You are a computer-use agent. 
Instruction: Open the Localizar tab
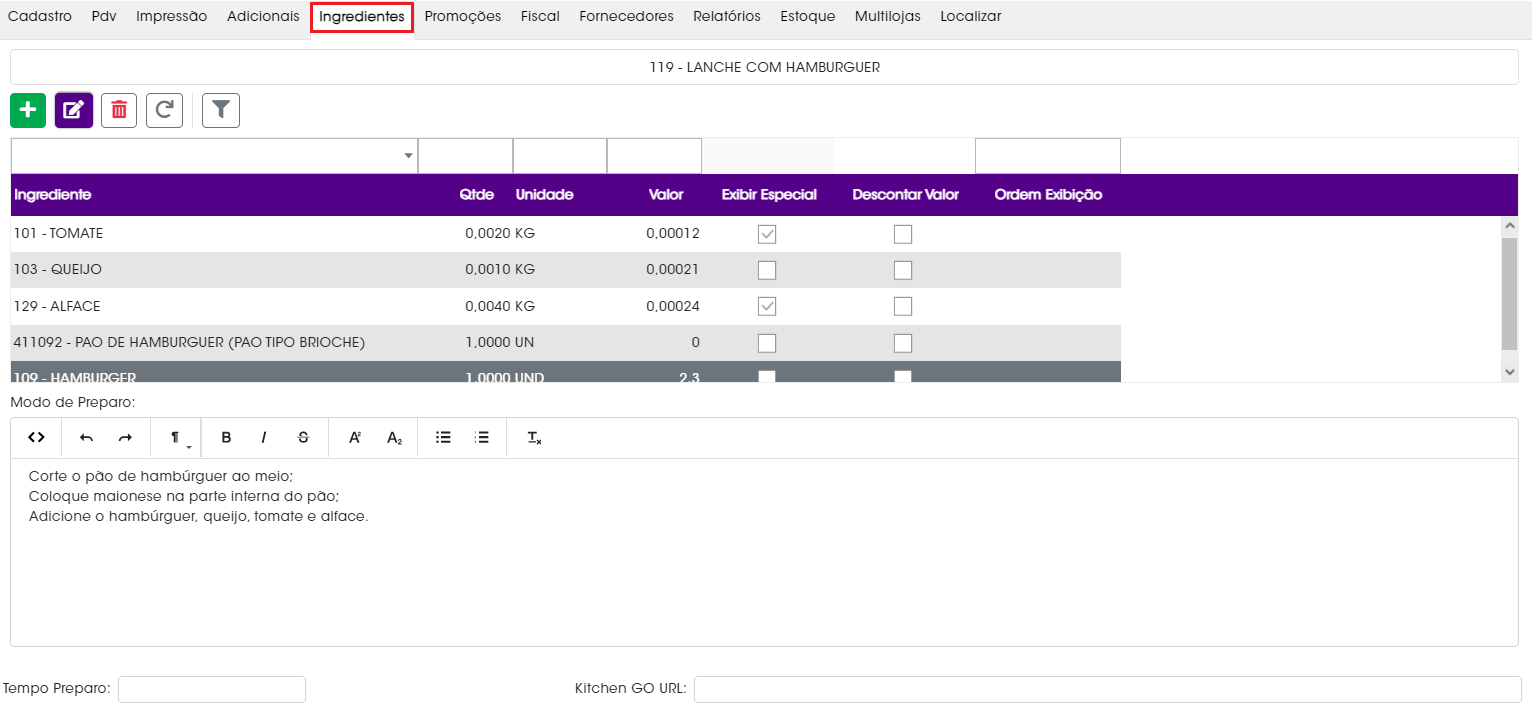pyautogui.click(x=971, y=17)
